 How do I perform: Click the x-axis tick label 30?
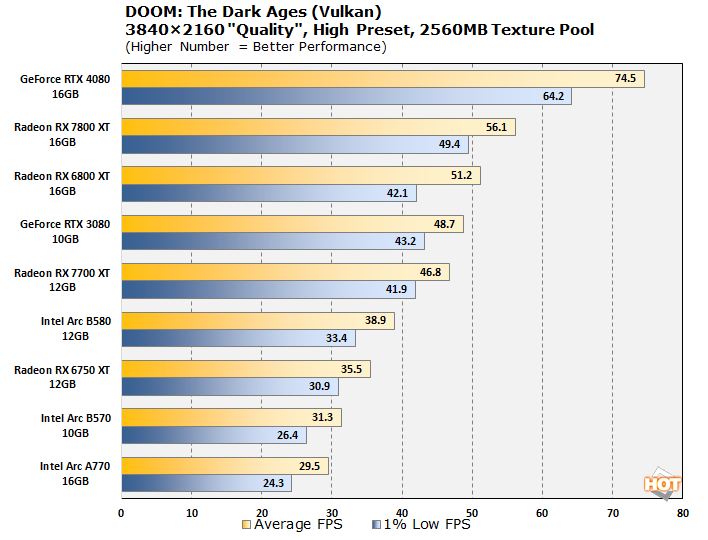point(332,513)
